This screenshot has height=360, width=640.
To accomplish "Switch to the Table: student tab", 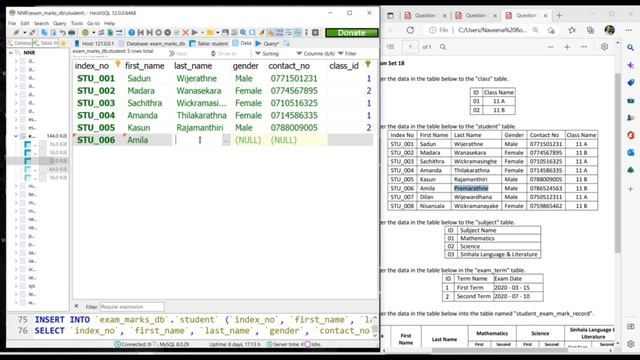I will [x=209, y=43].
